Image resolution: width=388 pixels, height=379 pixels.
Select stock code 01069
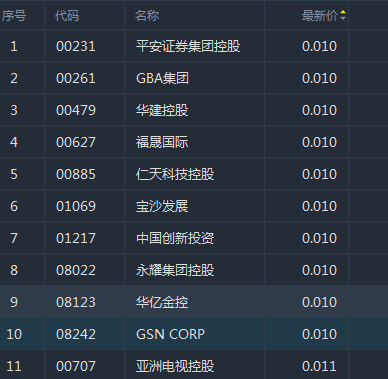tap(76, 206)
